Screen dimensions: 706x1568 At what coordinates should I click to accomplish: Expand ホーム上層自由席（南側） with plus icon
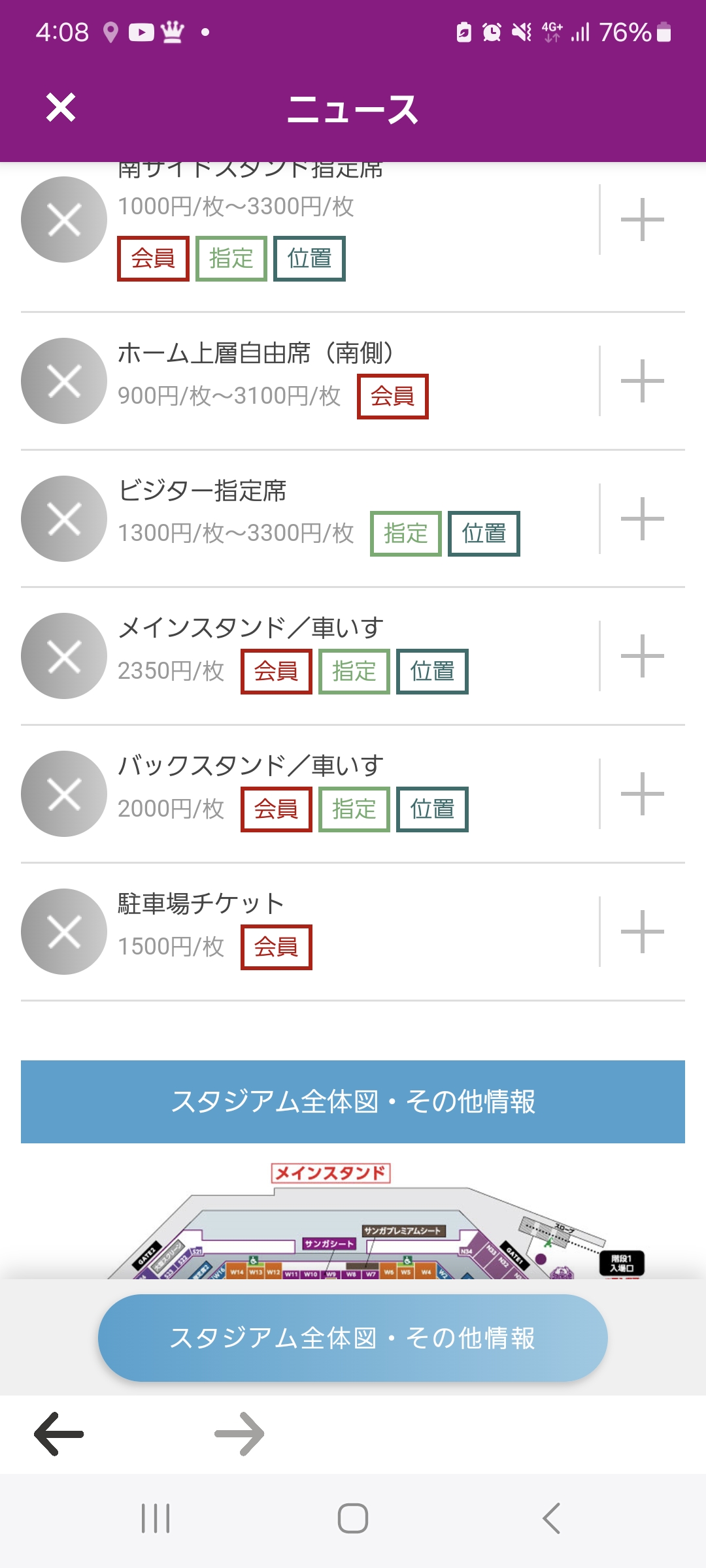click(x=642, y=381)
